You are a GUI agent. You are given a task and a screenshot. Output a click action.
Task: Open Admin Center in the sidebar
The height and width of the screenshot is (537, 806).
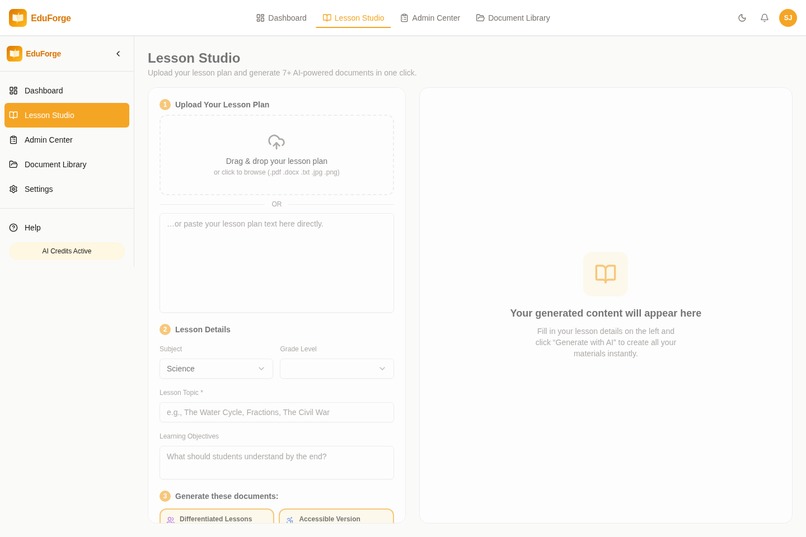(x=67, y=140)
